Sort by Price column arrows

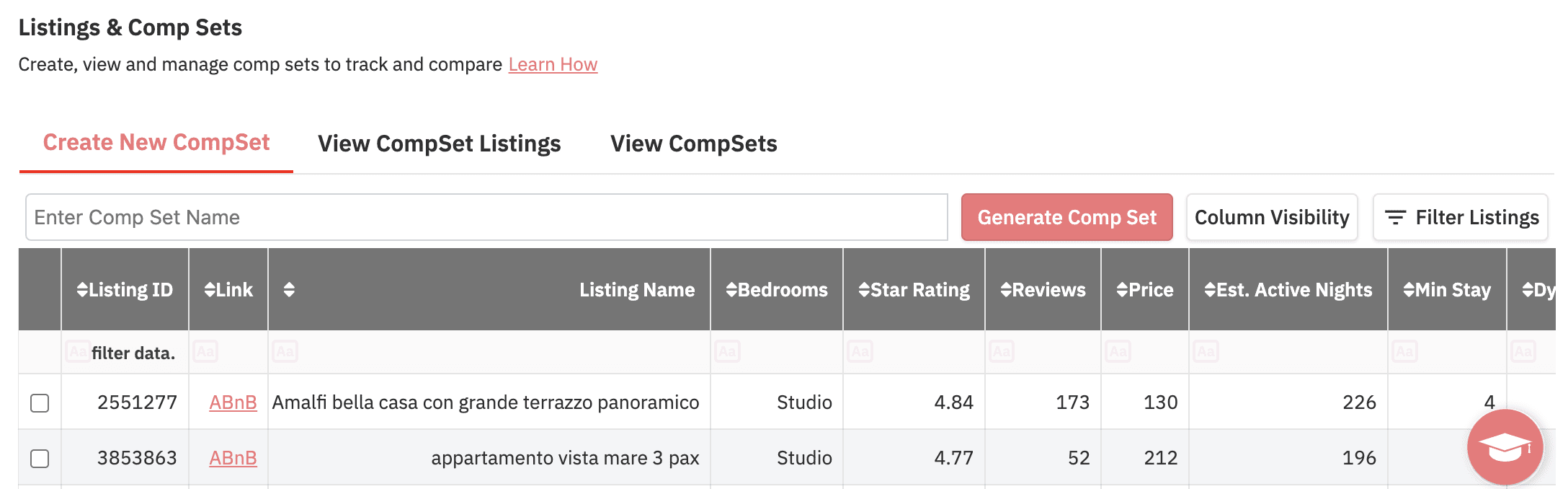[1122, 290]
